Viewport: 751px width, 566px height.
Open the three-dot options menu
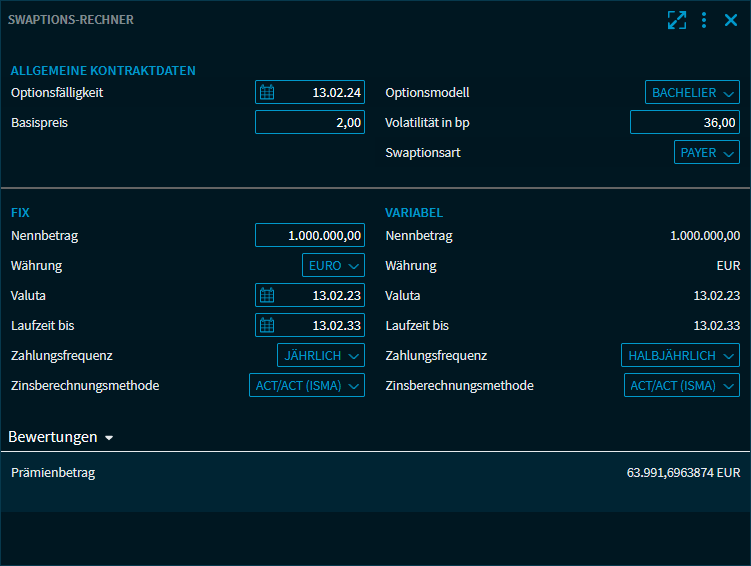click(x=704, y=20)
